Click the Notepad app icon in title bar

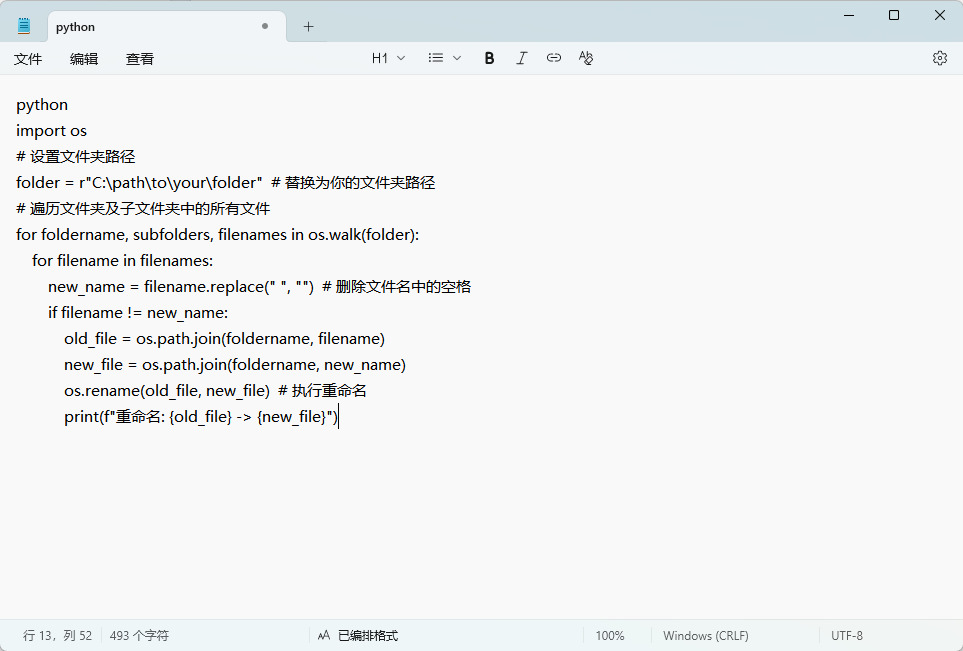point(24,26)
